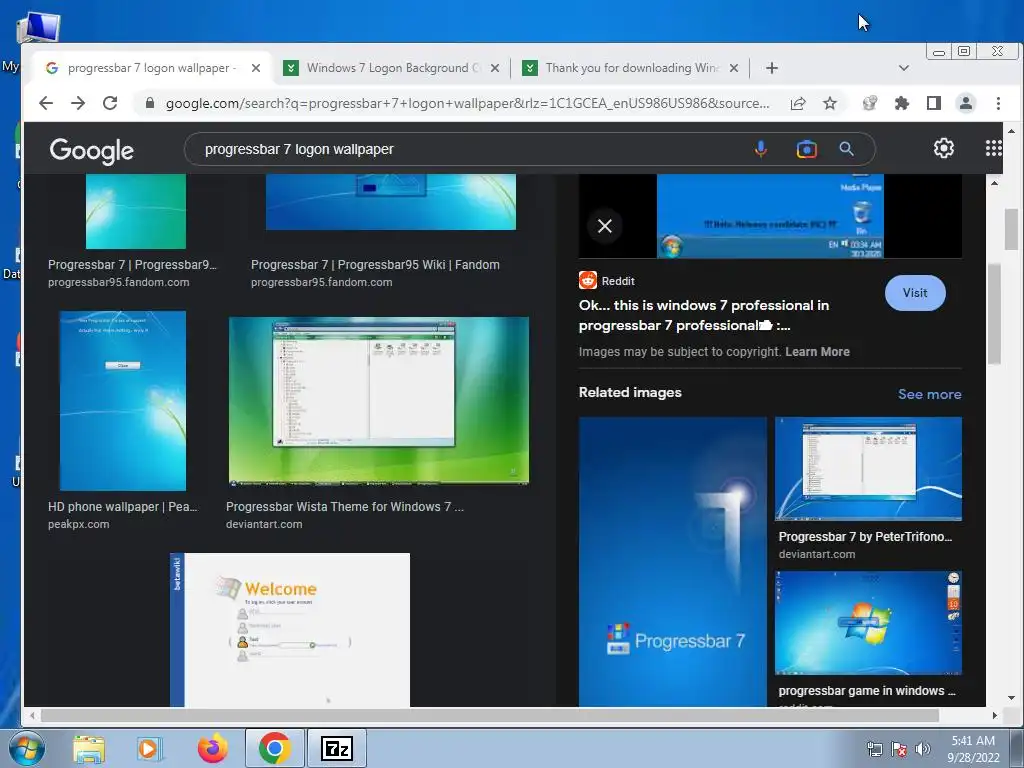Close the Windows 7 Logon Background tab
This screenshot has height=768, width=1024.
click(495, 68)
